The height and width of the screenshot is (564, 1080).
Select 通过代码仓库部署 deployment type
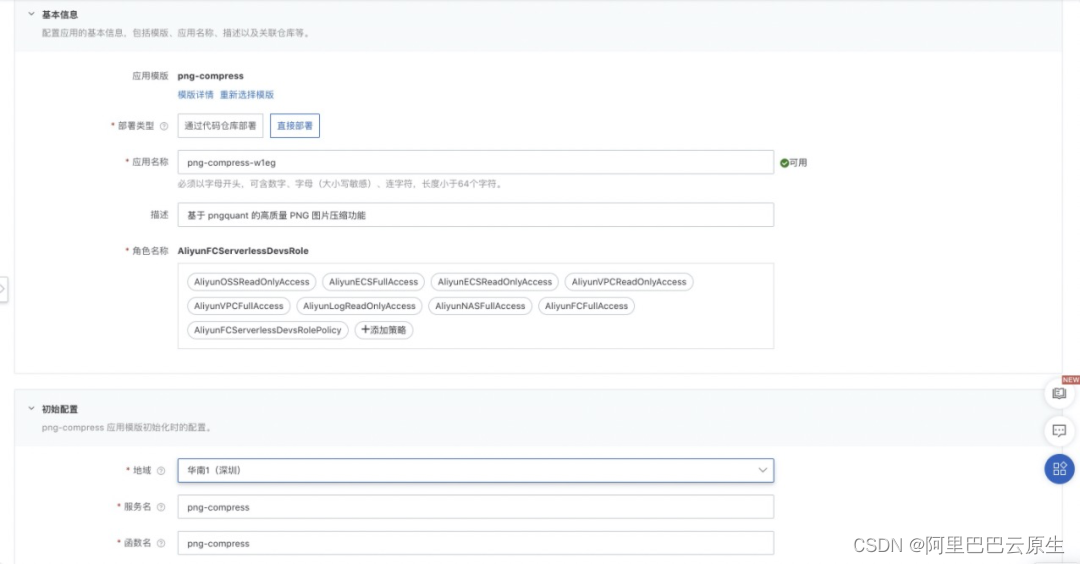tap(220, 125)
